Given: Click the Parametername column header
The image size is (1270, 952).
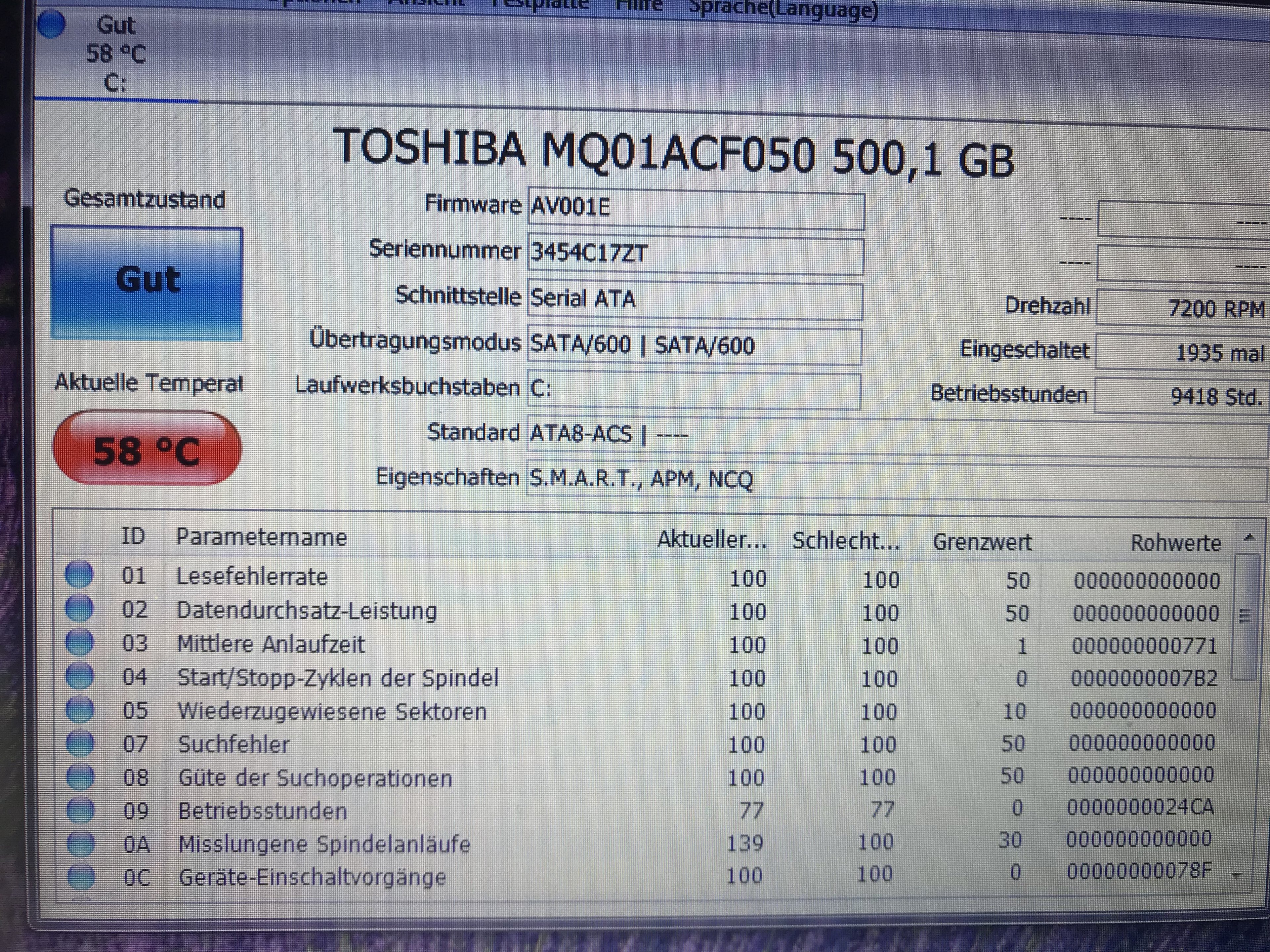Looking at the screenshot, I should pyautogui.click(x=261, y=538).
